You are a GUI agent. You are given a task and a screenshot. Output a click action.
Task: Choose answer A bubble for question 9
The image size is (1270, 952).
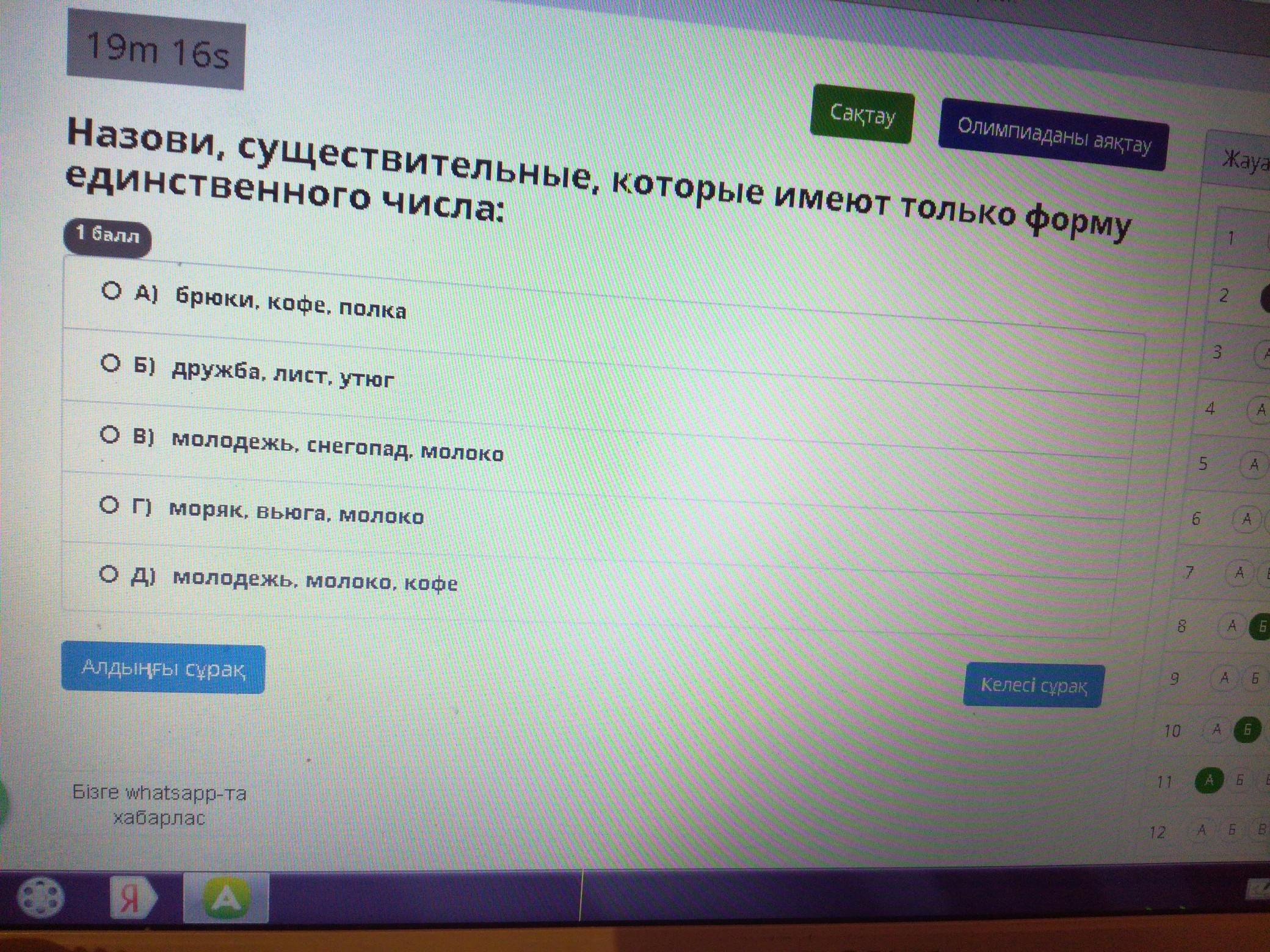coord(1224,678)
